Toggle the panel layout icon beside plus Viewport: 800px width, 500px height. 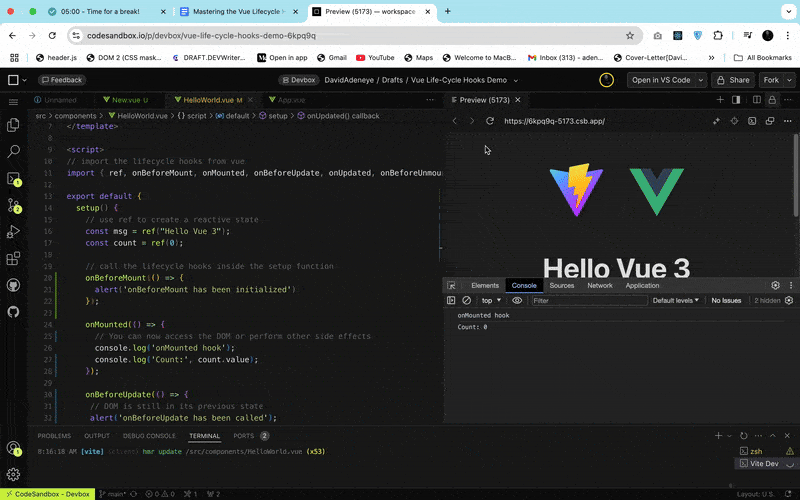pos(736,100)
